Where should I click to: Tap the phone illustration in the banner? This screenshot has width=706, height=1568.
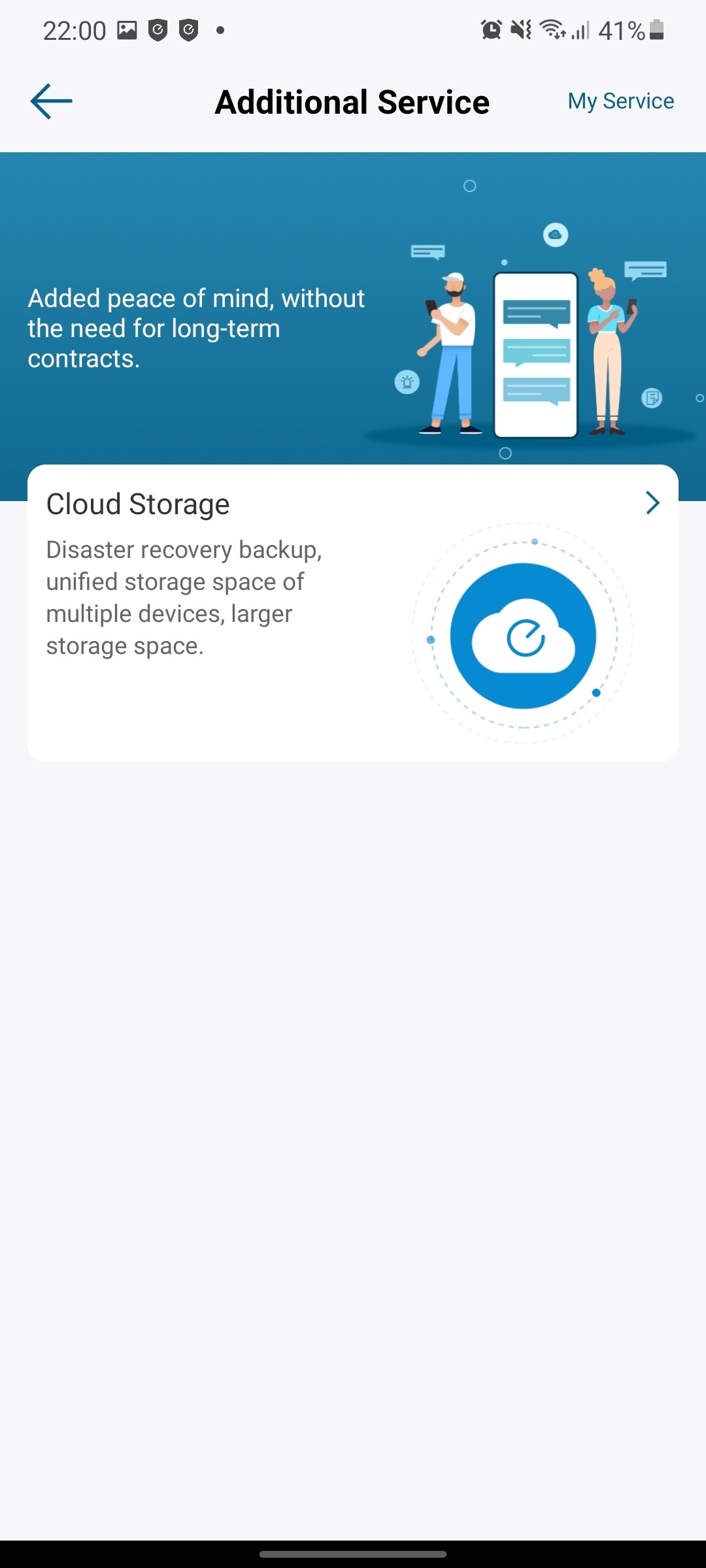point(536,355)
